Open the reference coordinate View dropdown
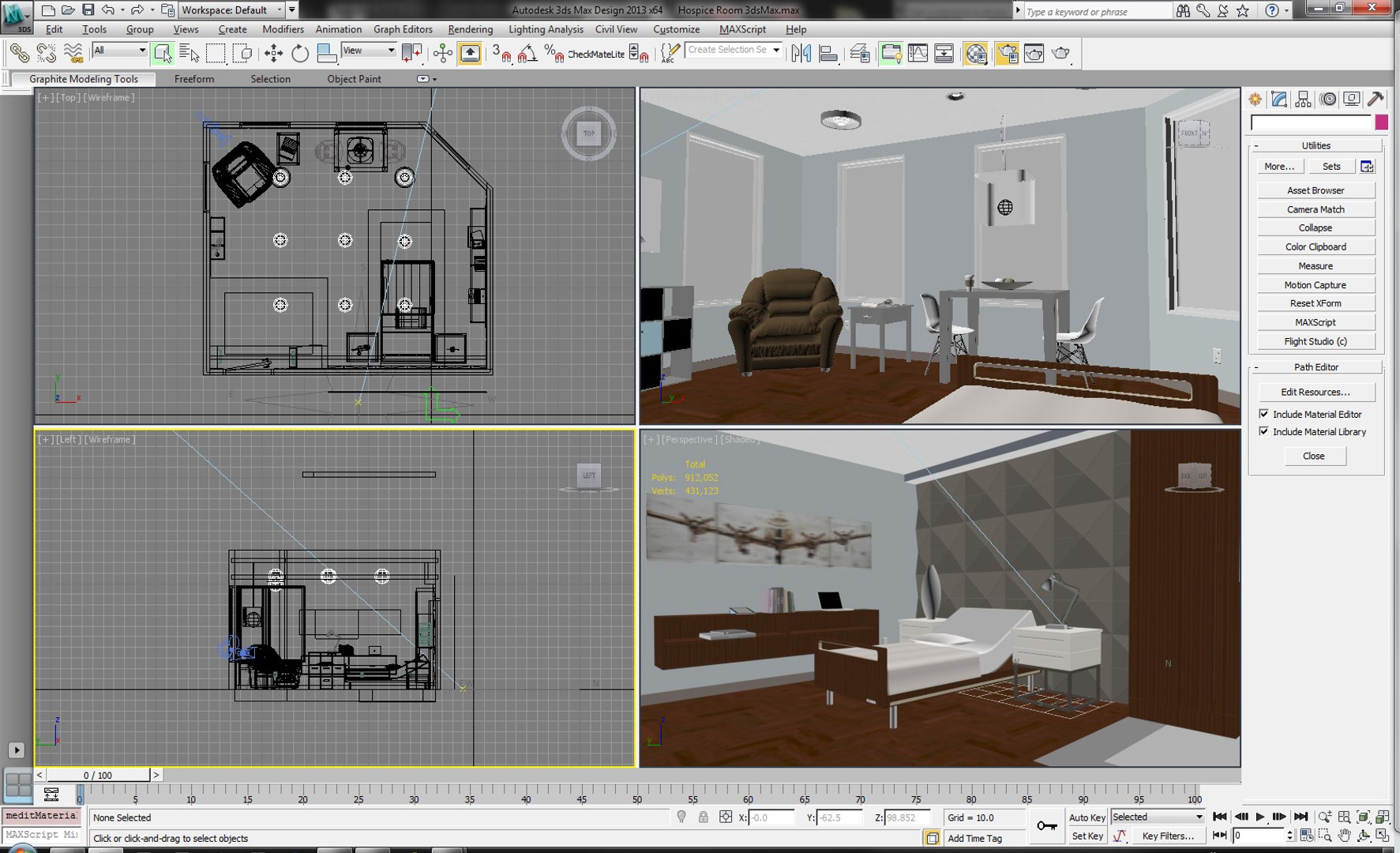The height and width of the screenshot is (853, 1400). [x=369, y=51]
